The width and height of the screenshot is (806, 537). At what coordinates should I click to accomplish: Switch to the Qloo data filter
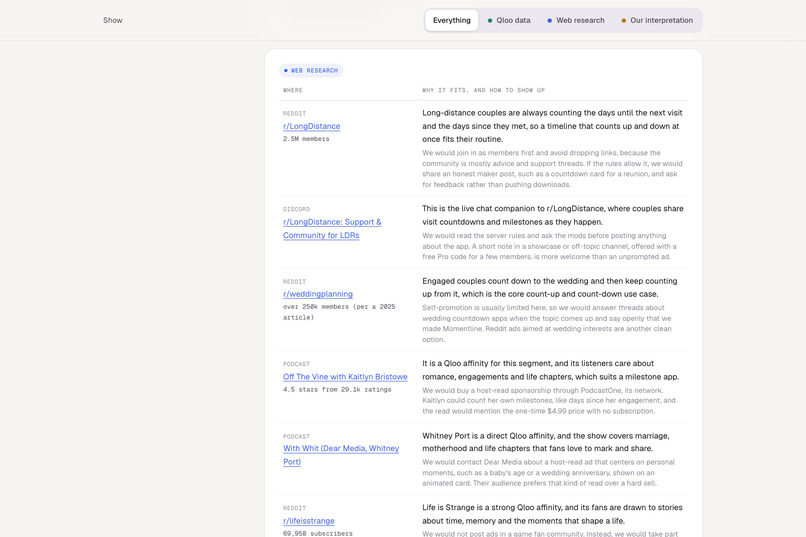pos(509,21)
